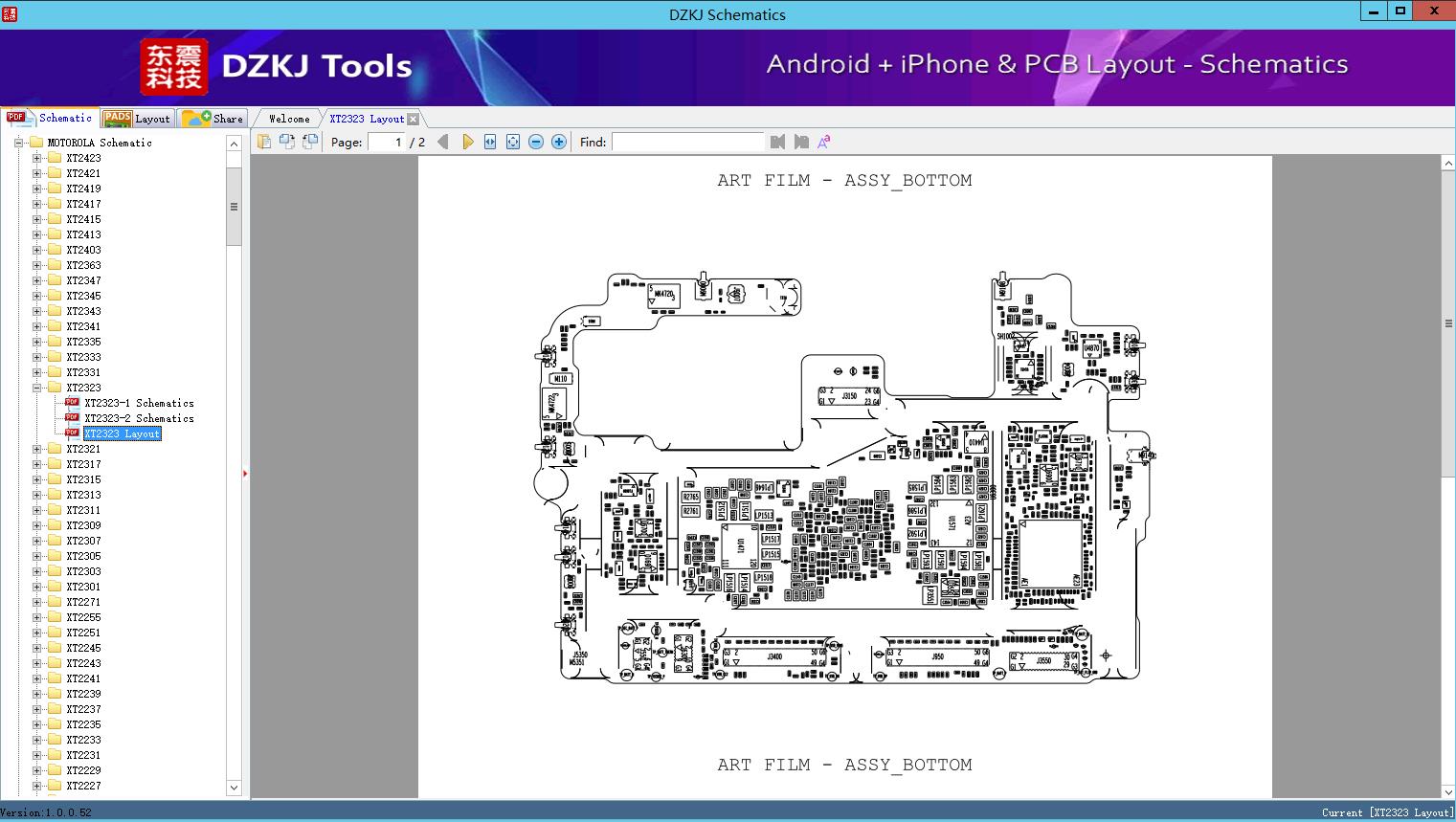
Task: Select the XT2313 folder
Action: click(83, 495)
